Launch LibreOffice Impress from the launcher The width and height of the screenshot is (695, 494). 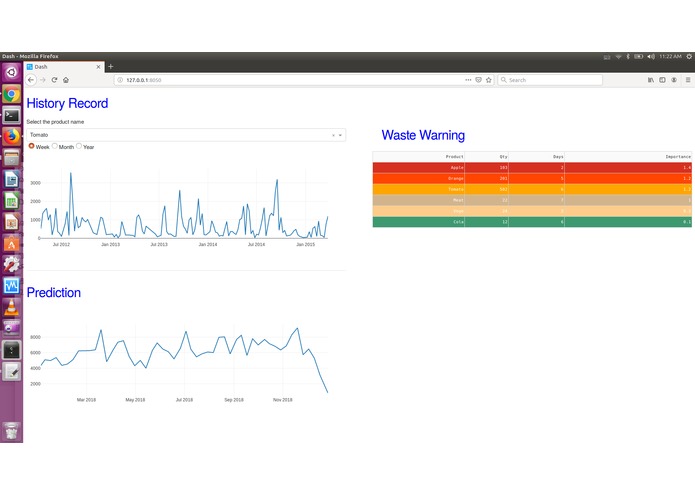point(12,222)
